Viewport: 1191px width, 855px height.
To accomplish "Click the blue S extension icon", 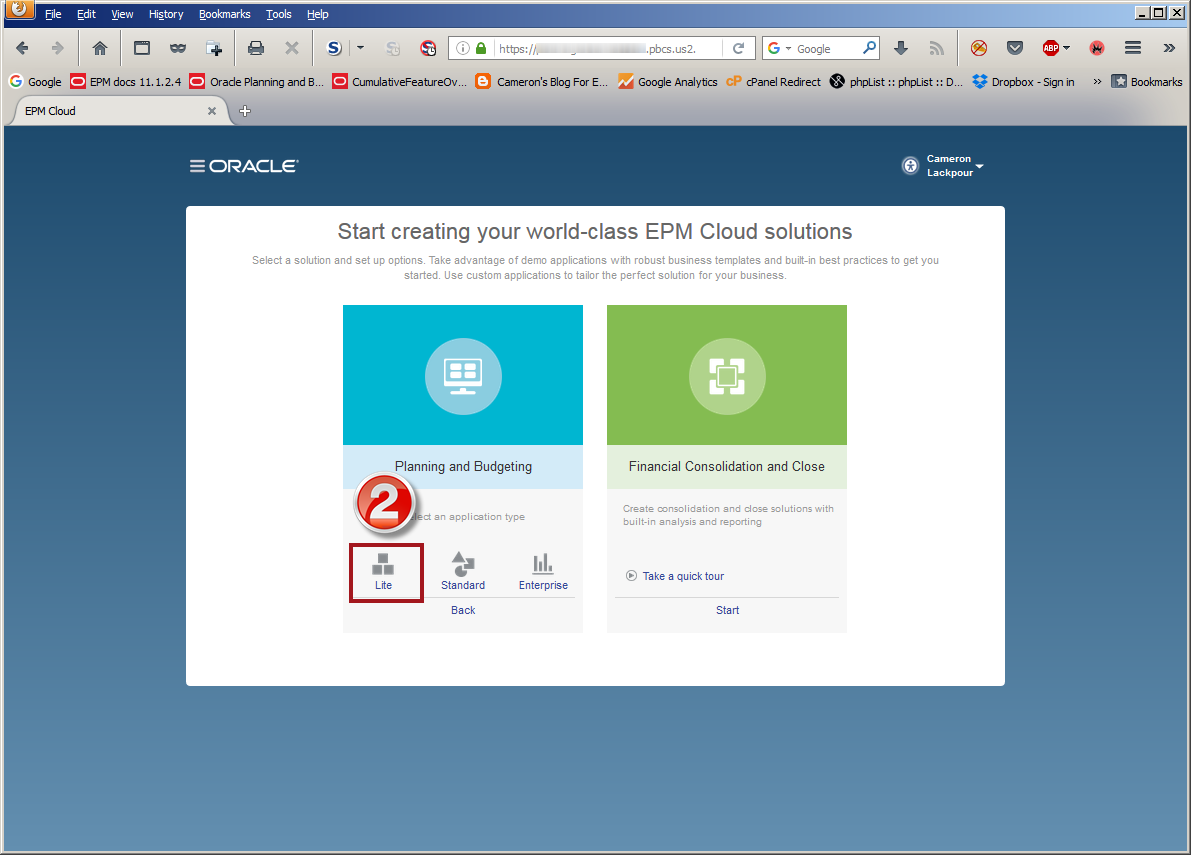I will (x=334, y=48).
